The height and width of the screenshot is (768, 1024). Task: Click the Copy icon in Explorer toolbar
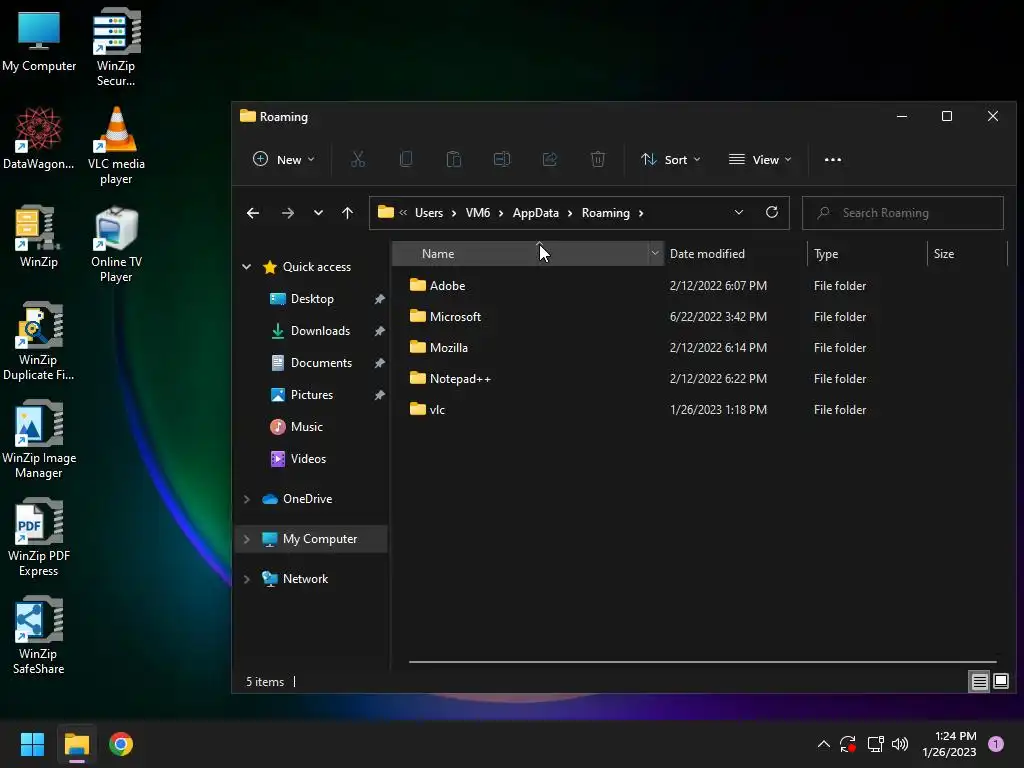[406, 159]
